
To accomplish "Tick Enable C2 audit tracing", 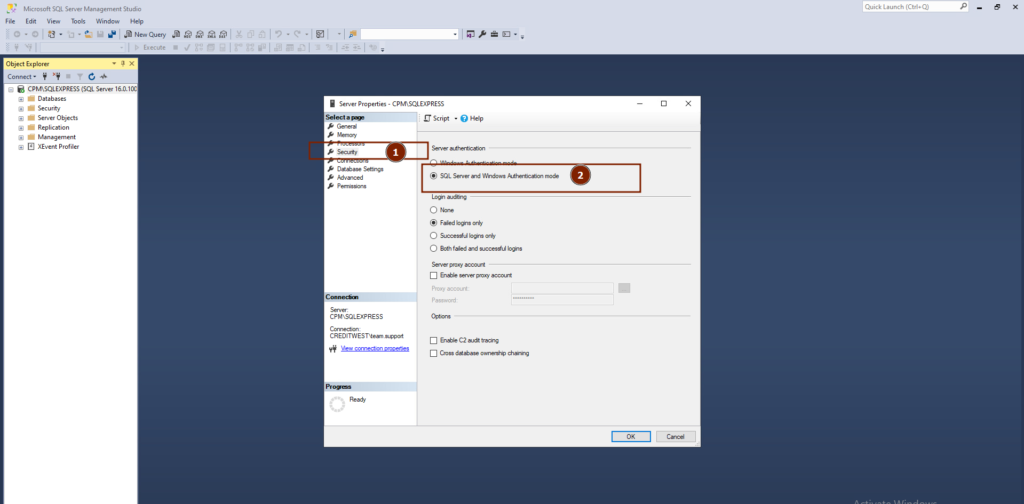I will 434,340.
